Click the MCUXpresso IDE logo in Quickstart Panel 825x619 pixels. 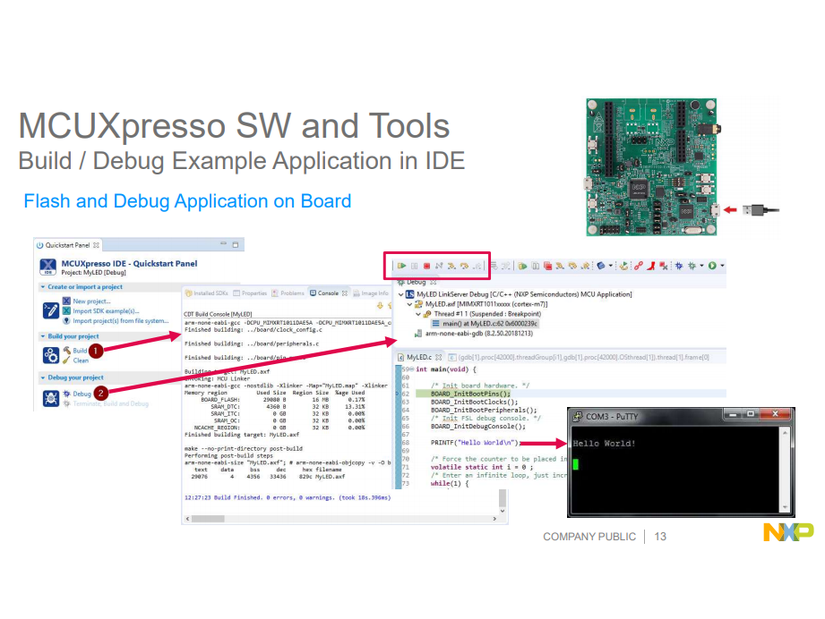click(48, 267)
